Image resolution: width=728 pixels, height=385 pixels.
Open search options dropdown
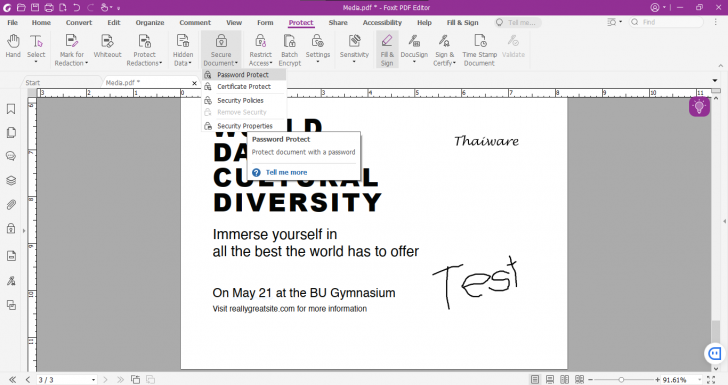coord(615,22)
